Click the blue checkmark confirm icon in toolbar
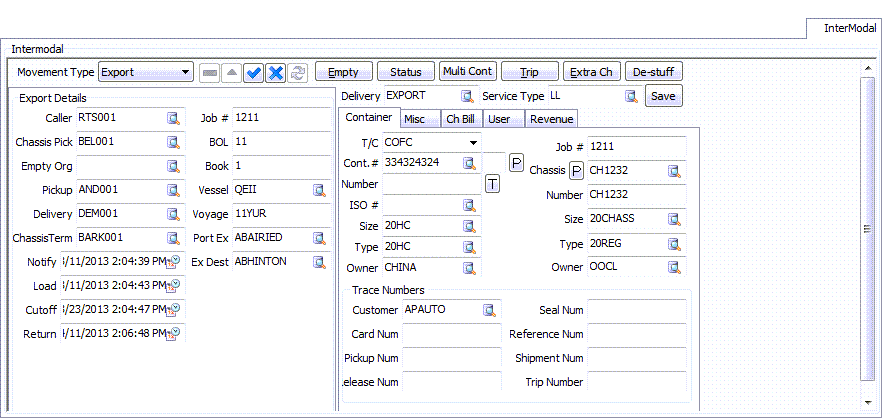The height and width of the screenshot is (419, 884). coord(254,72)
